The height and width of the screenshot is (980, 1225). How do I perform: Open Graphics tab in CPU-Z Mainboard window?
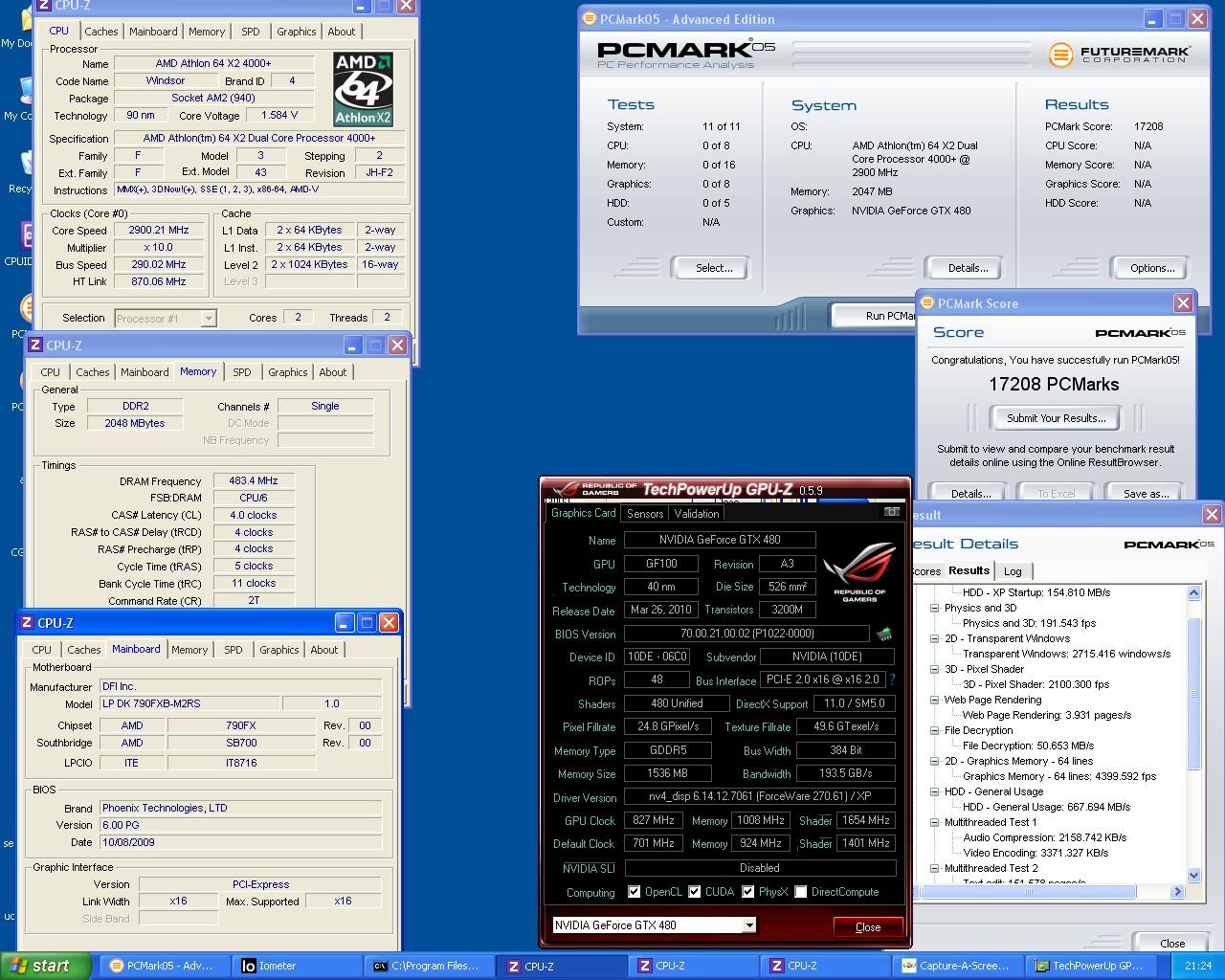(x=279, y=650)
